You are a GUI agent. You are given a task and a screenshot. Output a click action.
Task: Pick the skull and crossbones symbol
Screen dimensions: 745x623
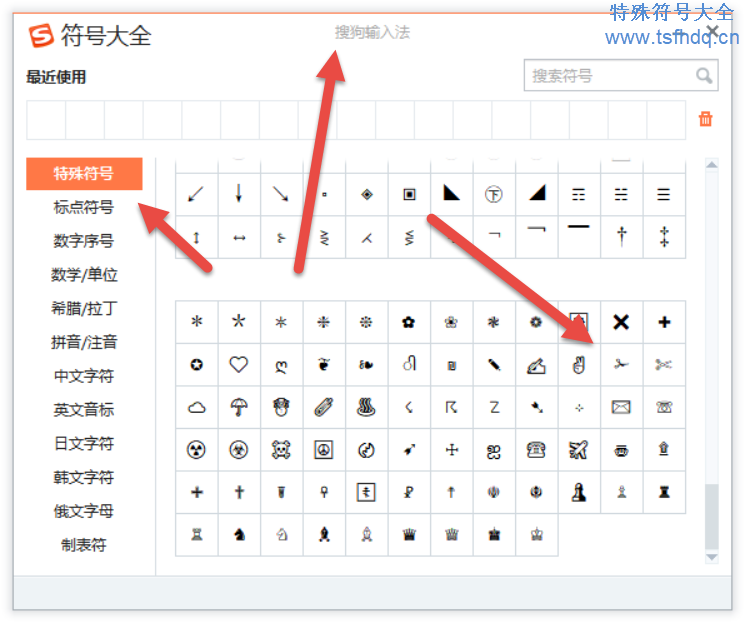coord(281,450)
